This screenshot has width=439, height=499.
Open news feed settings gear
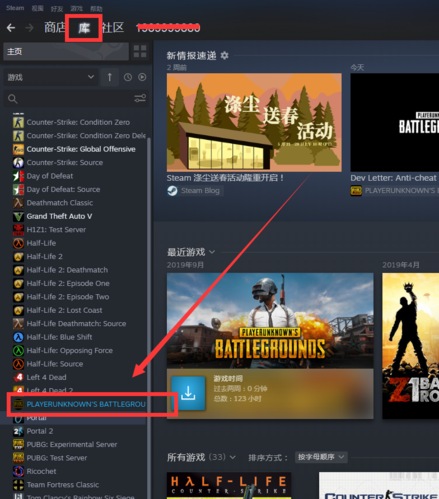225,56
